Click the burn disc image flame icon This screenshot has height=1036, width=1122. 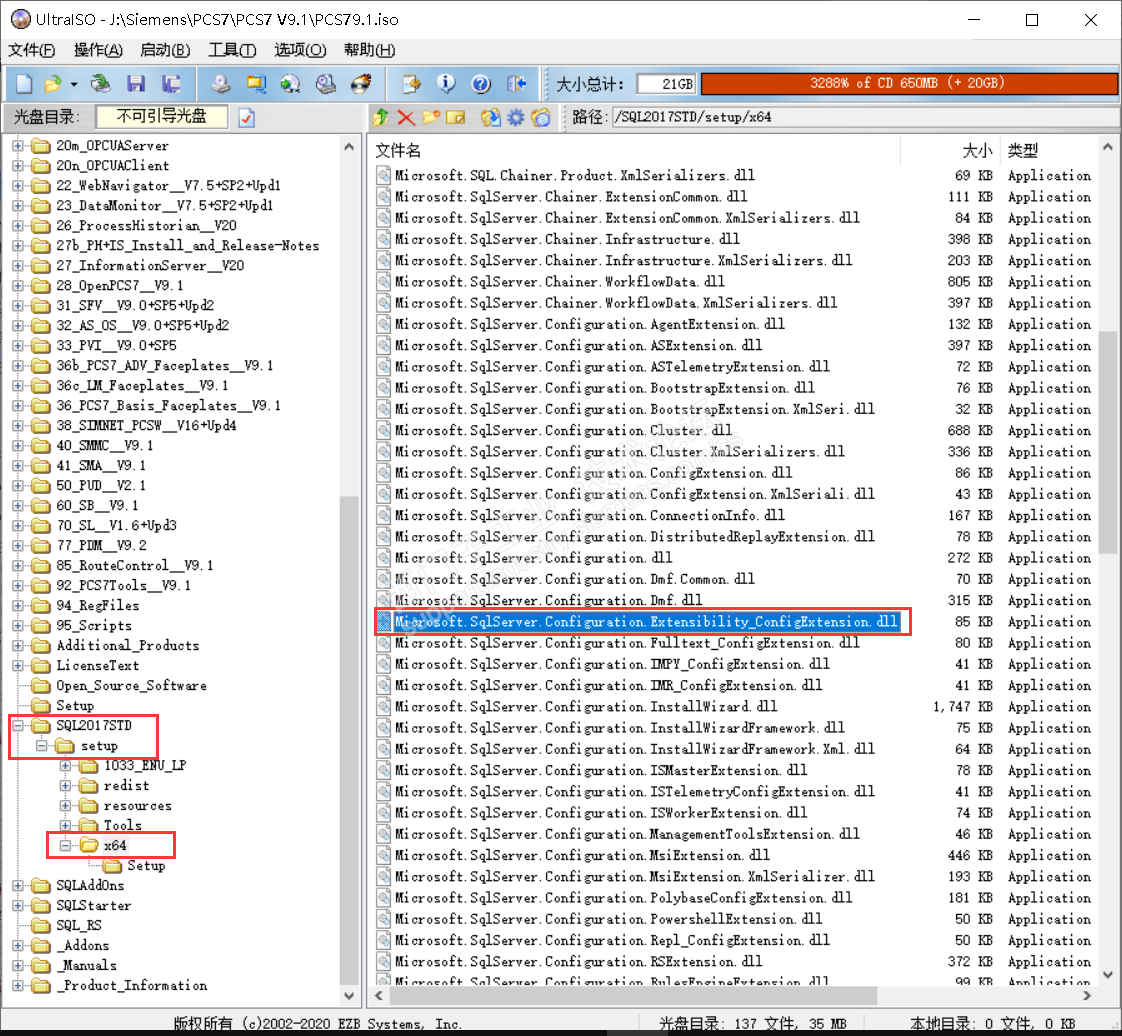click(361, 84)
